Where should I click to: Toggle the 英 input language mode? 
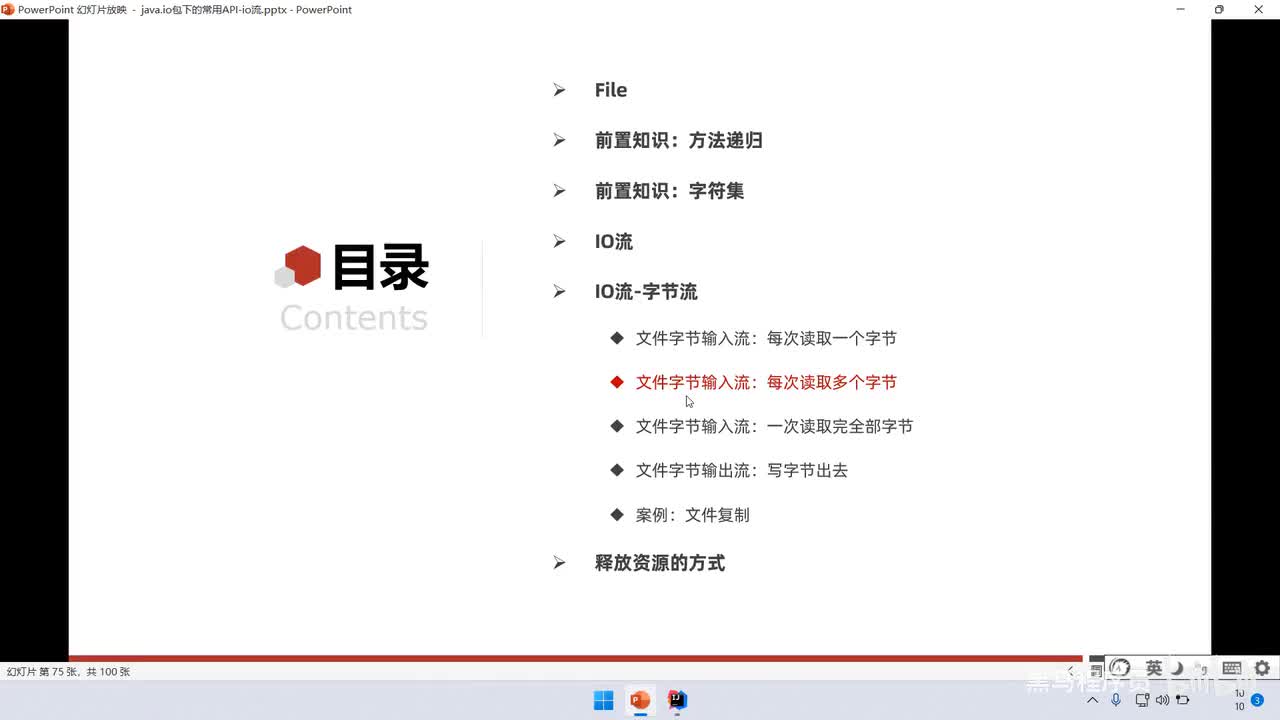tap(1154, 668)
